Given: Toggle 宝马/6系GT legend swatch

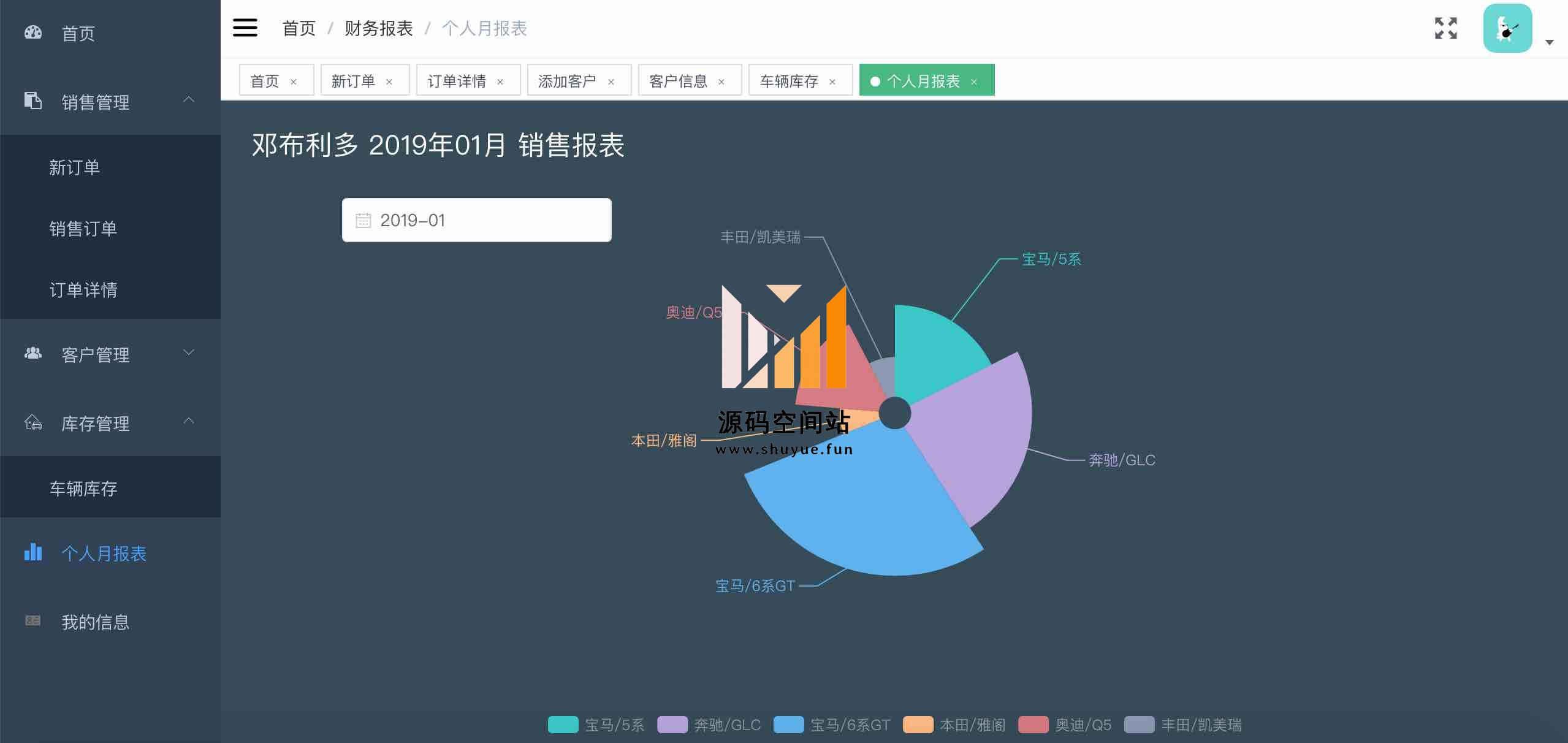Looking at the screenshot, I should [789, 725].
